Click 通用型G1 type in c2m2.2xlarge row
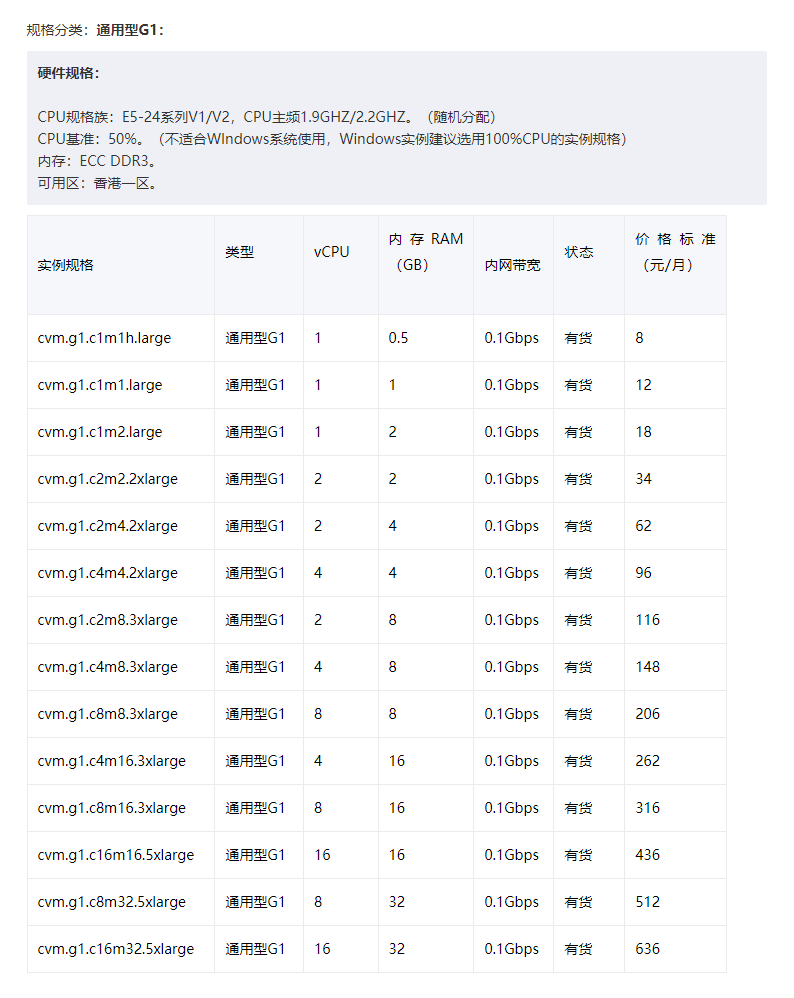The width and height of the screenshot is (794, 998). pos(255,479)
